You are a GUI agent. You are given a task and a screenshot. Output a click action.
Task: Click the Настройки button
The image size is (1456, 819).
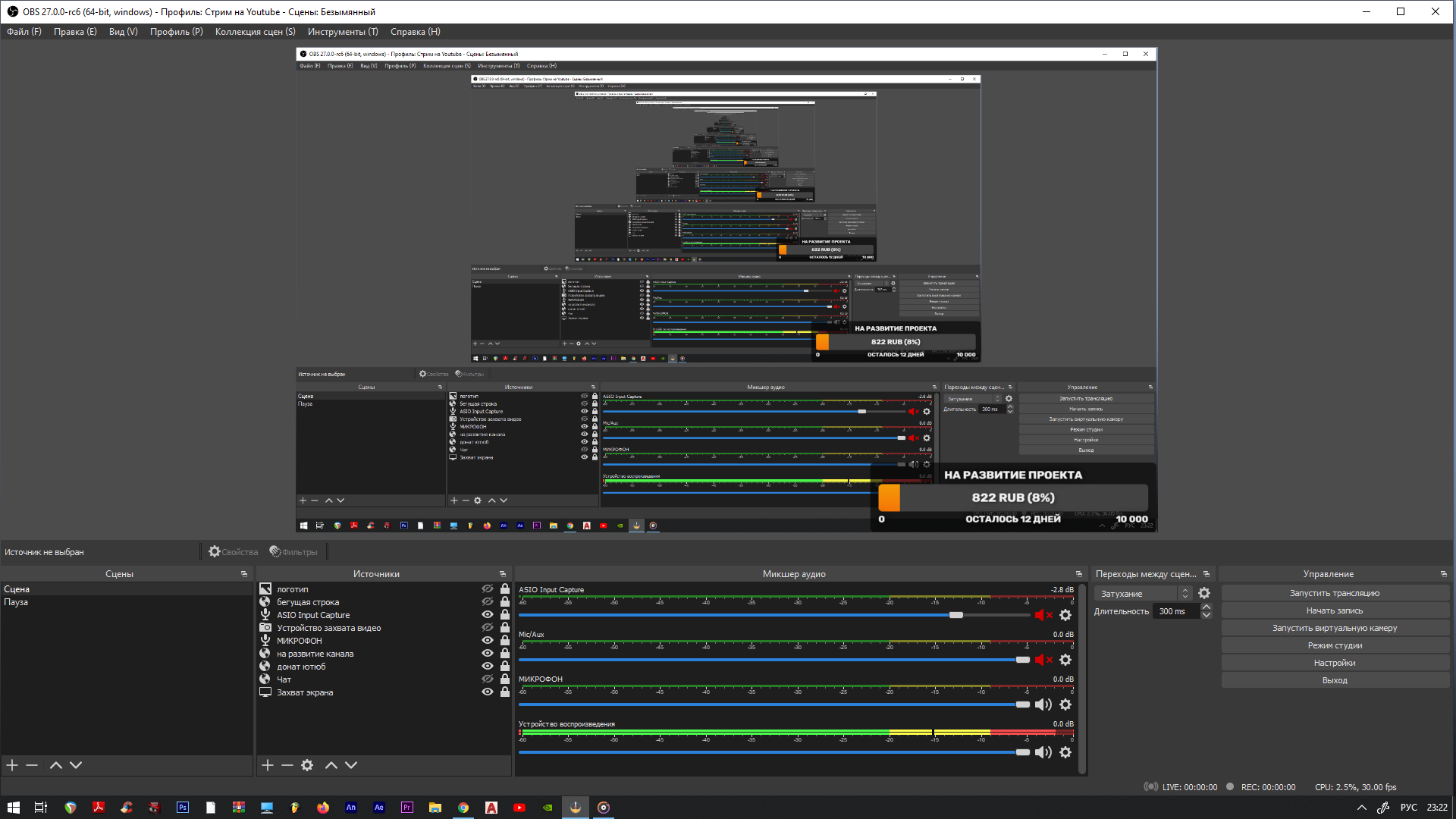[1334, 663]
